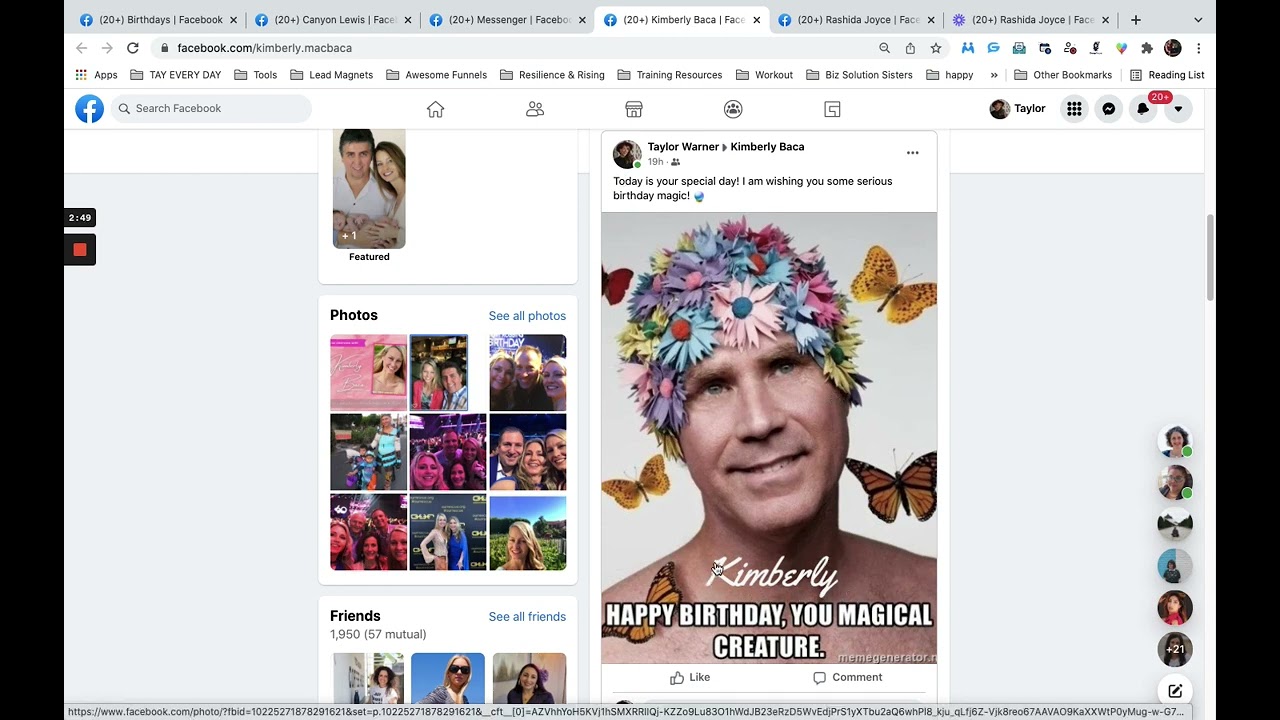
Task: Open the Marketplace icon in top navigation
Action: click(634, 109)
